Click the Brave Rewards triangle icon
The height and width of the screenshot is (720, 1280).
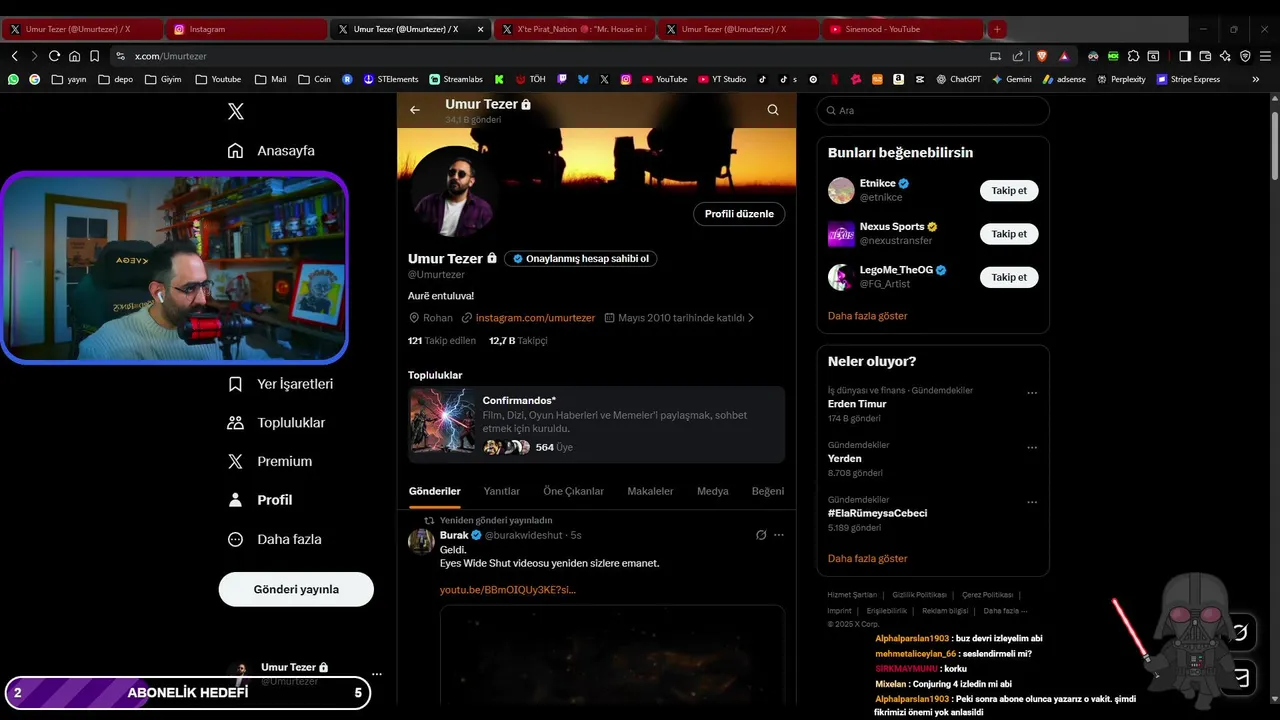[1064, 56]
